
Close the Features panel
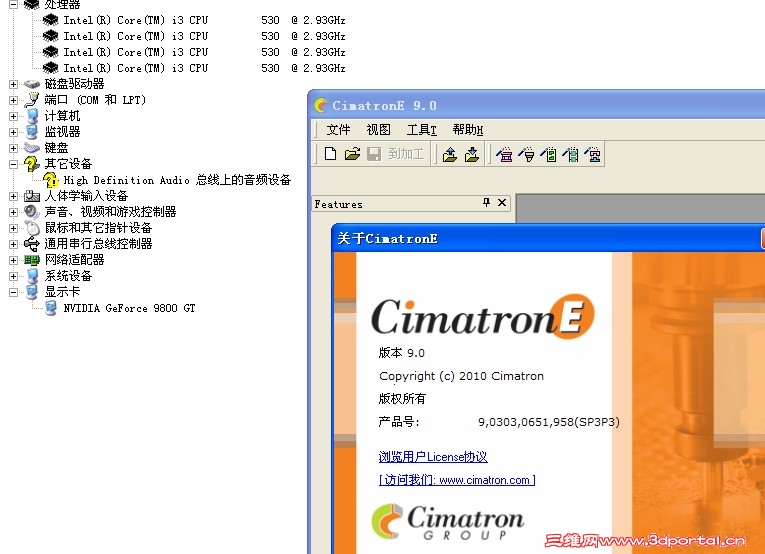[x=502, y=202]
